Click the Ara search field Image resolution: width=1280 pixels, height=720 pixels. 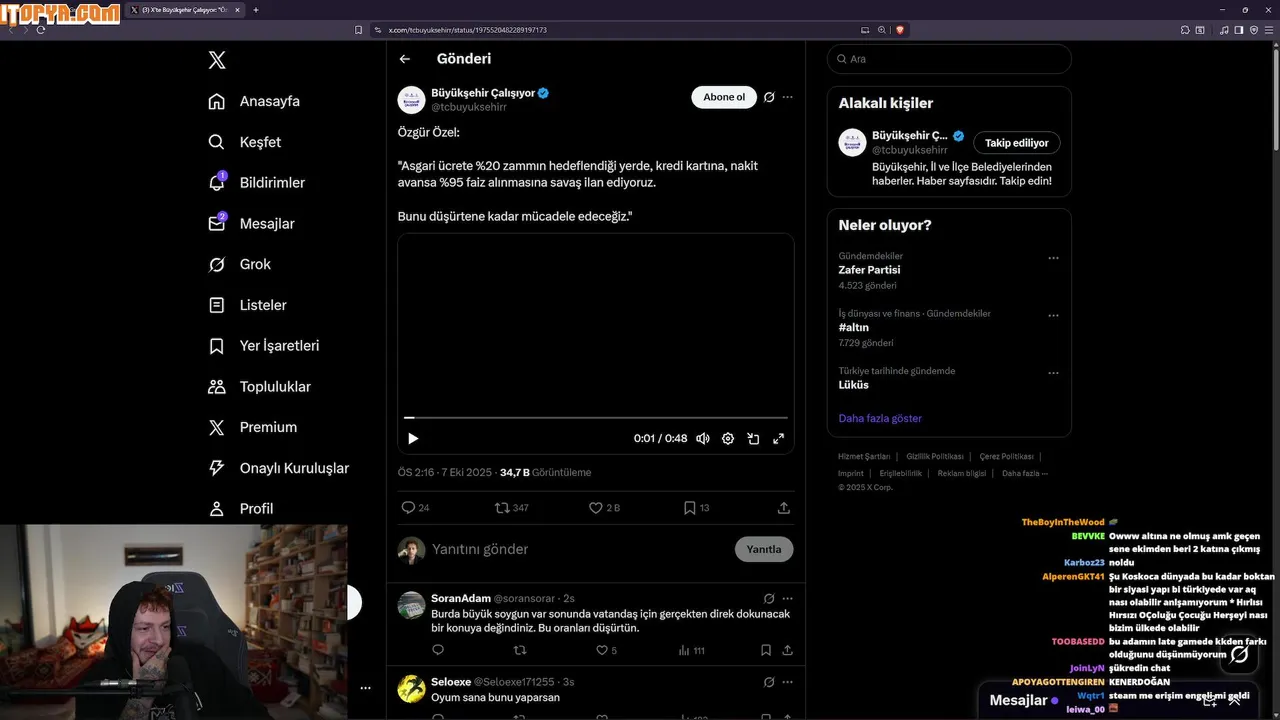pos(949,59)
